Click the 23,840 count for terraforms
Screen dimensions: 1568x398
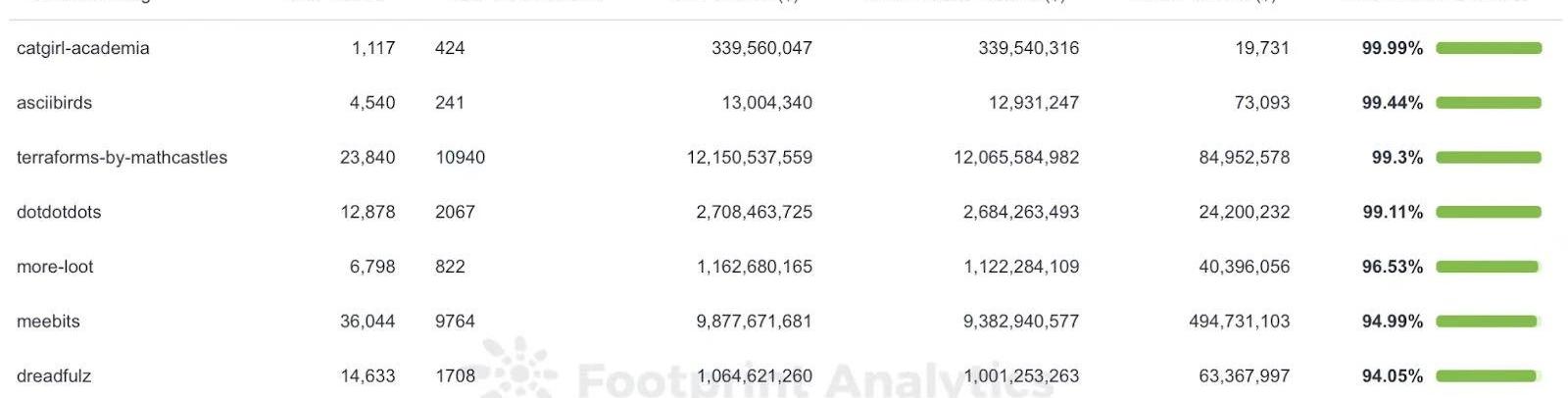pos(367,158)
